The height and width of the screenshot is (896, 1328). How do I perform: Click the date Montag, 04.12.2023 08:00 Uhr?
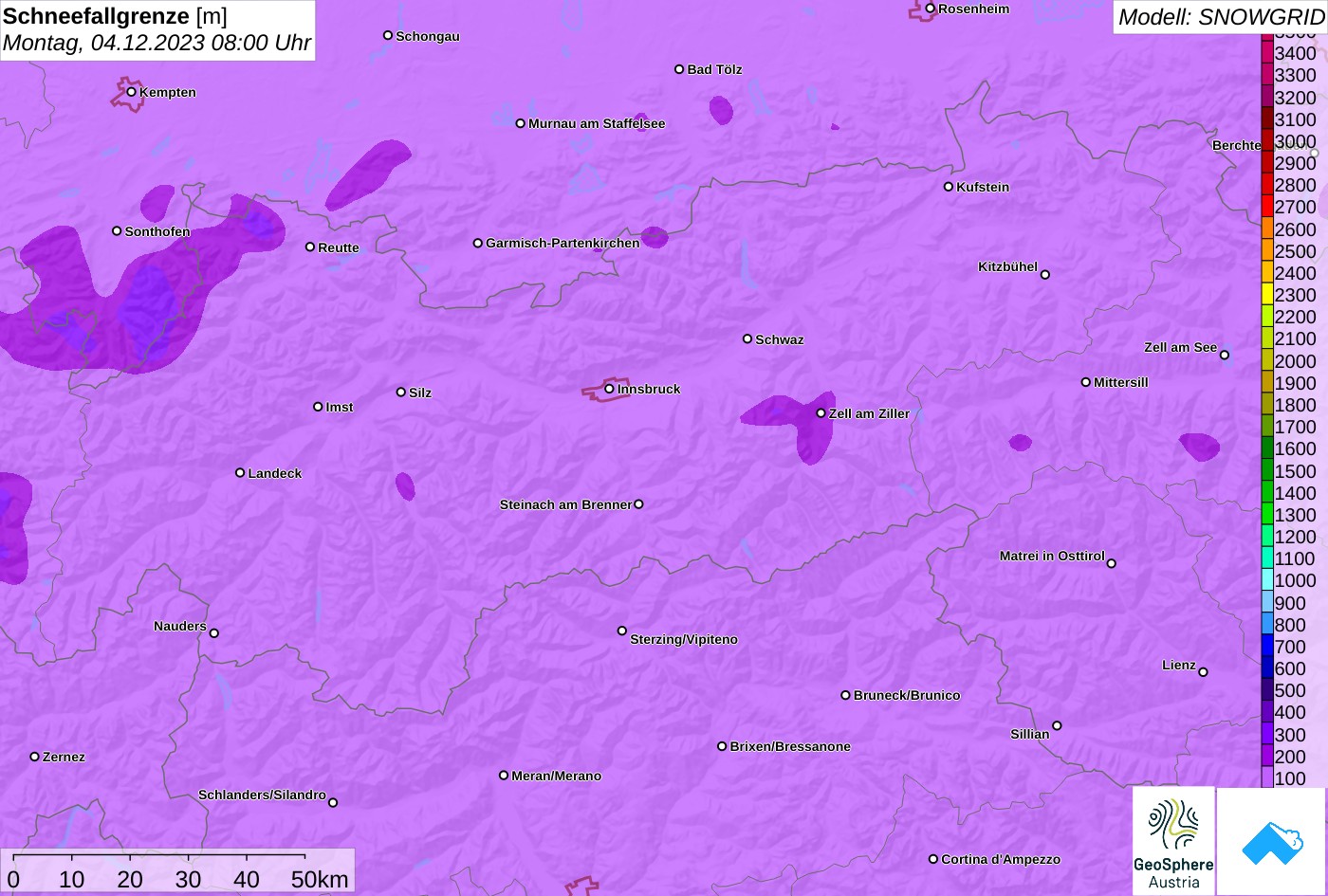pos(157,44)
